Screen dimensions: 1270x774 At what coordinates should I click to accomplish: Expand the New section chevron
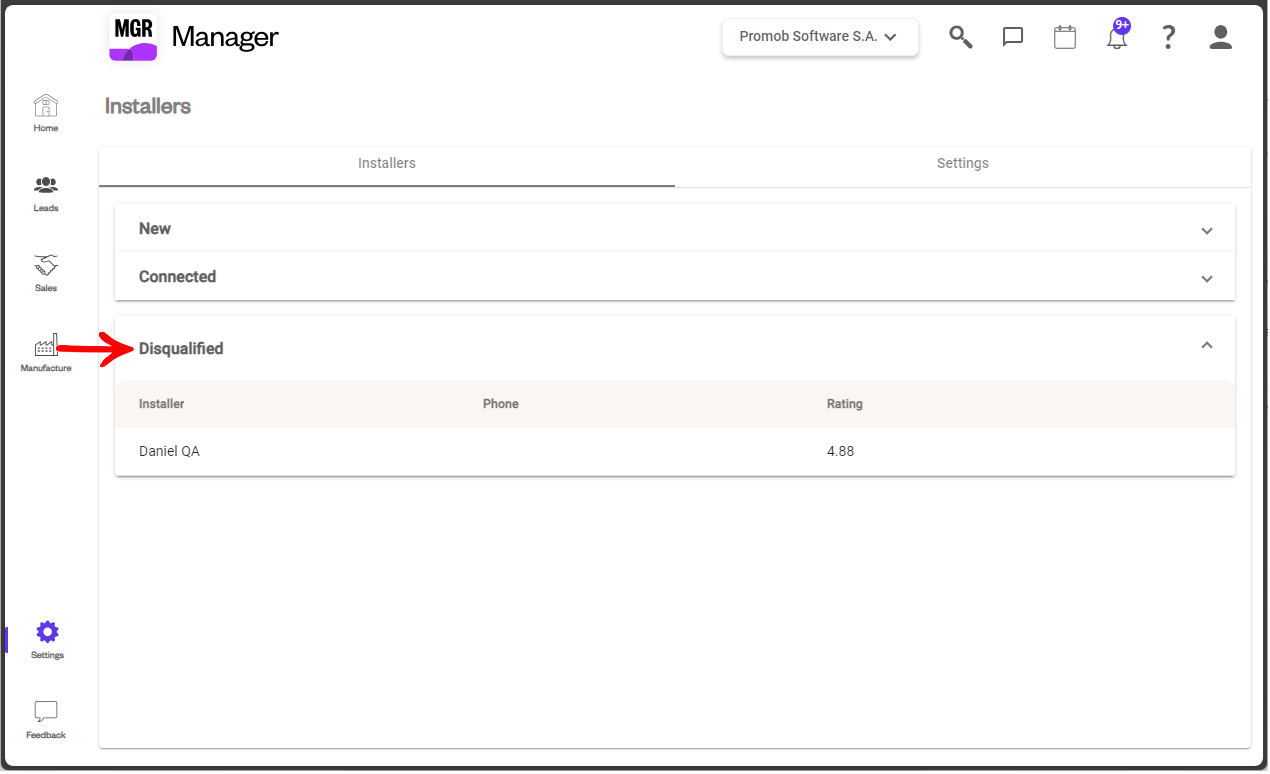point(1207,231)
